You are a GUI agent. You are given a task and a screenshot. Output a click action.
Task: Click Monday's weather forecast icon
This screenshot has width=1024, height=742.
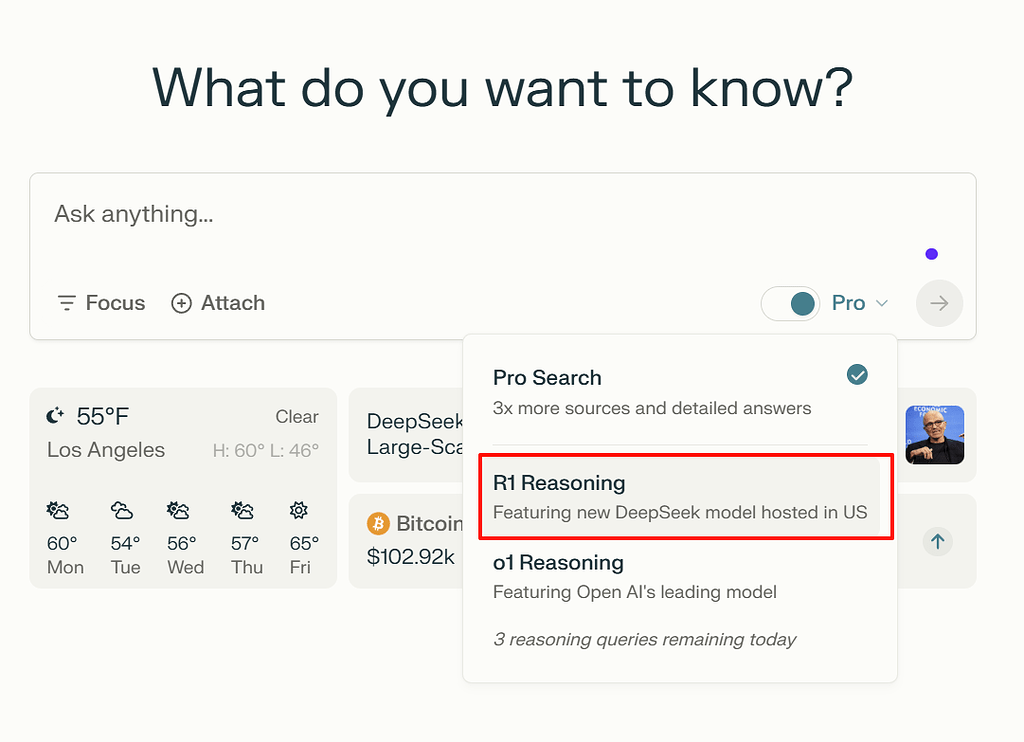(x=58, y=510)
